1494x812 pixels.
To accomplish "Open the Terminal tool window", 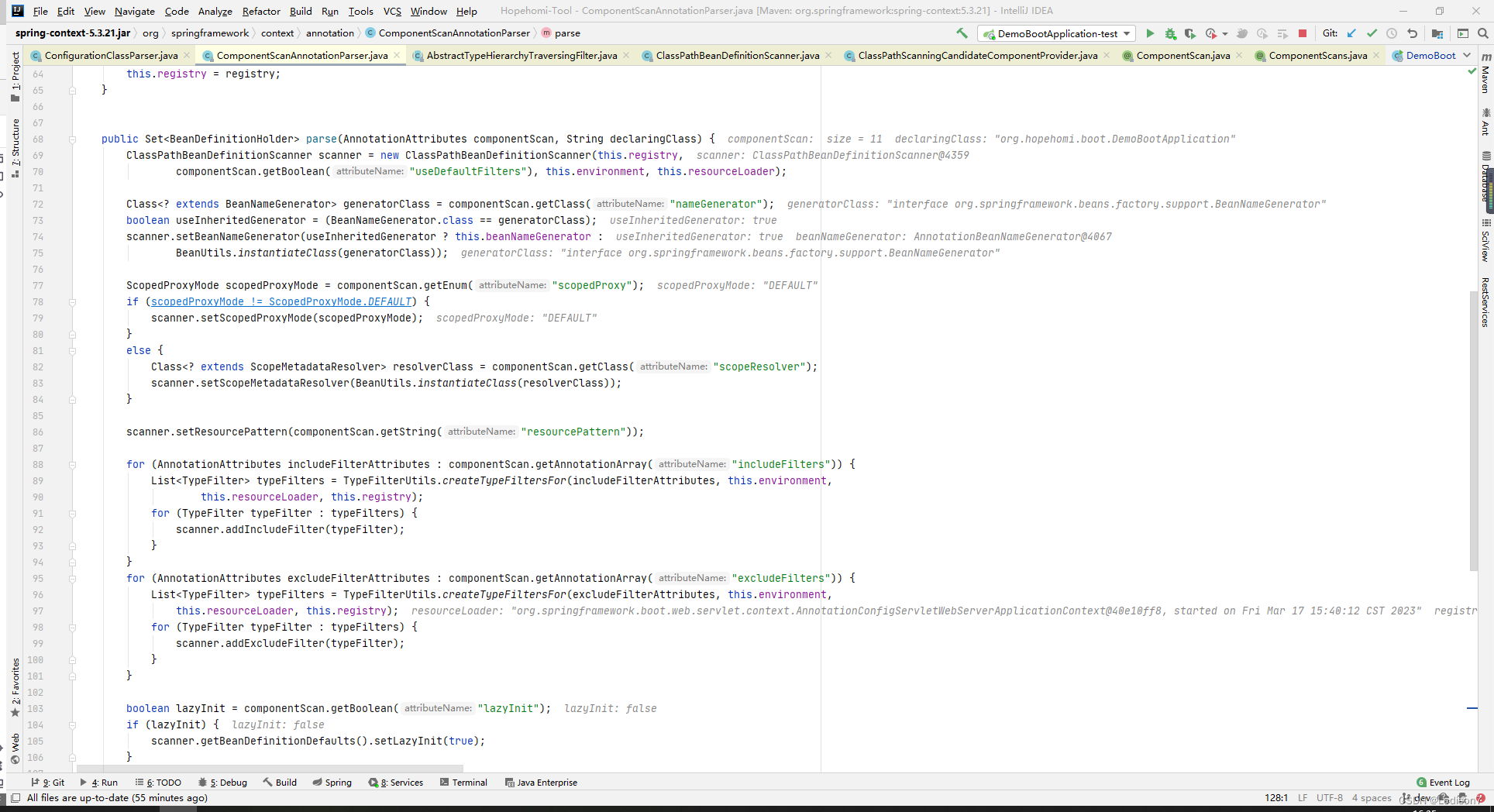I will click(463, 783).
